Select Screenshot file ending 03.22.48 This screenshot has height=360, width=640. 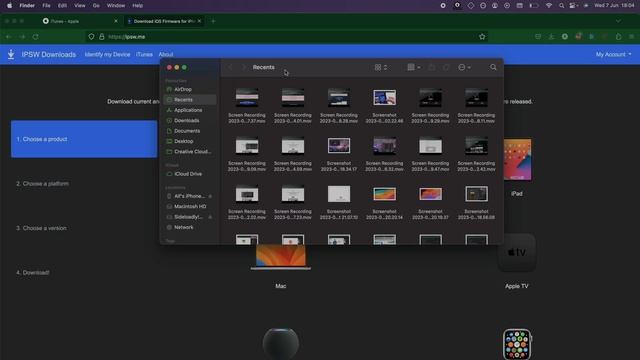[x=384, y=107]
